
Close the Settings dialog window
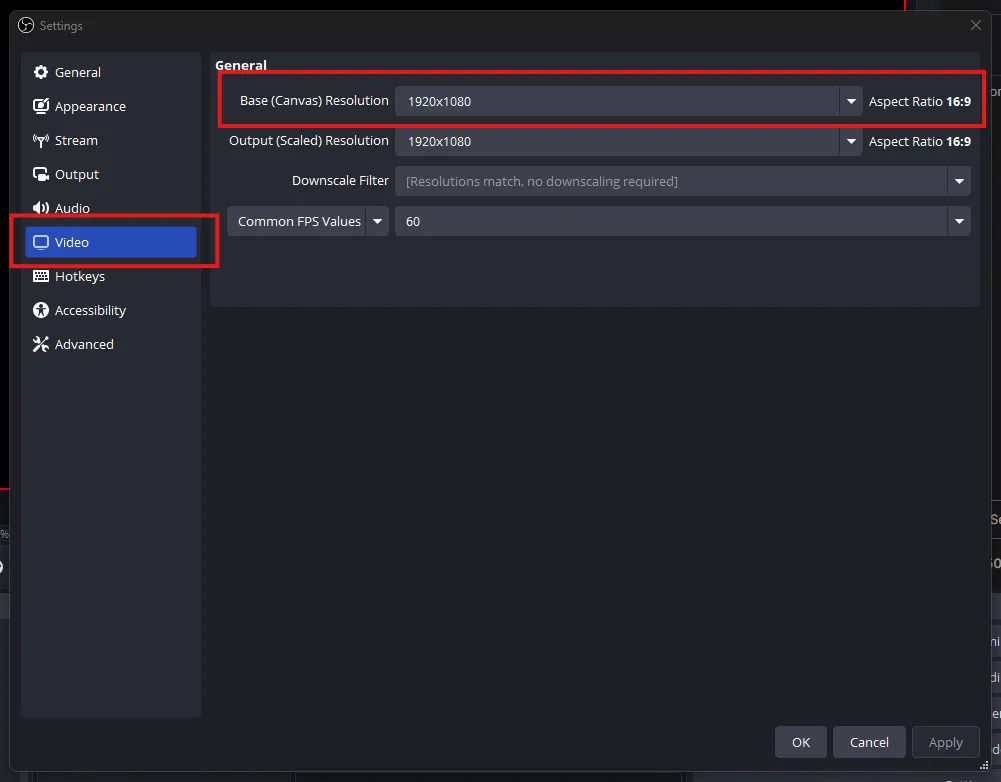pos(976,25)
